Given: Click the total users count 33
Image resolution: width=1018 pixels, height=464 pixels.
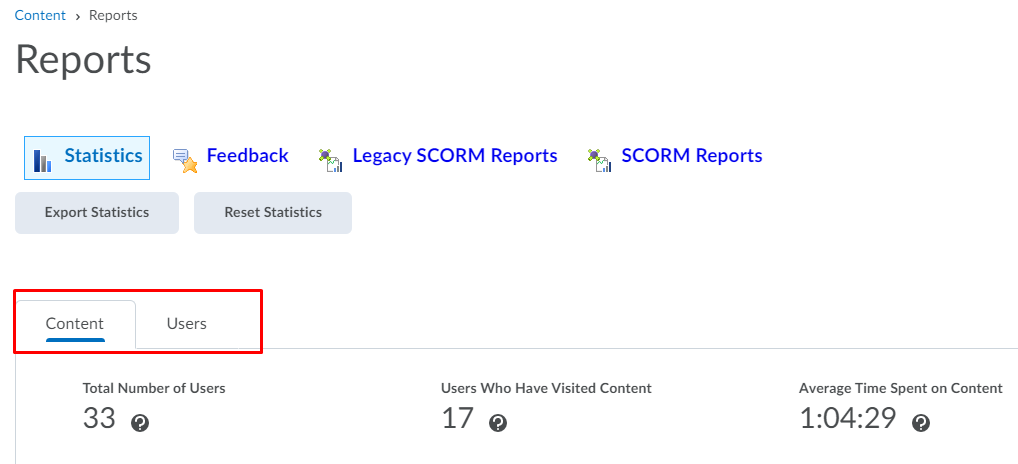Looking at the screenshot, I should coord(99,418).
